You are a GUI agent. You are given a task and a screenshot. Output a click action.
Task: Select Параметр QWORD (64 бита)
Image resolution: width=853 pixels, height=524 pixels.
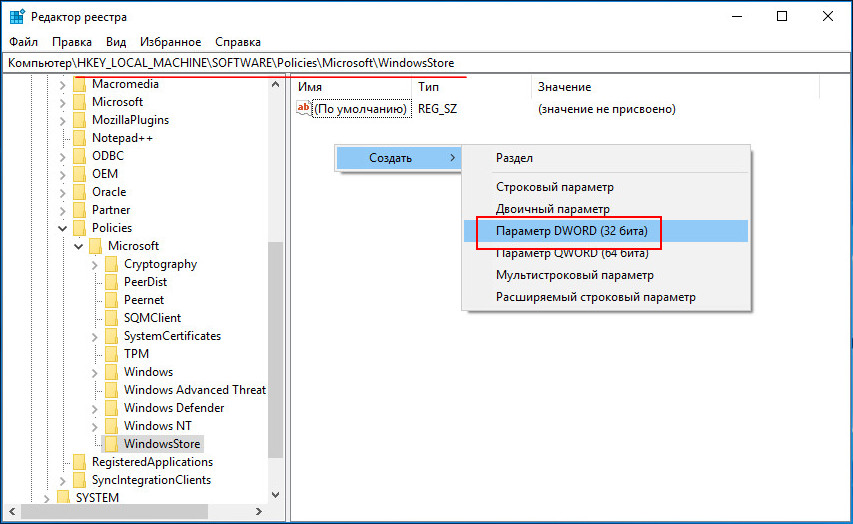[606, 253]
